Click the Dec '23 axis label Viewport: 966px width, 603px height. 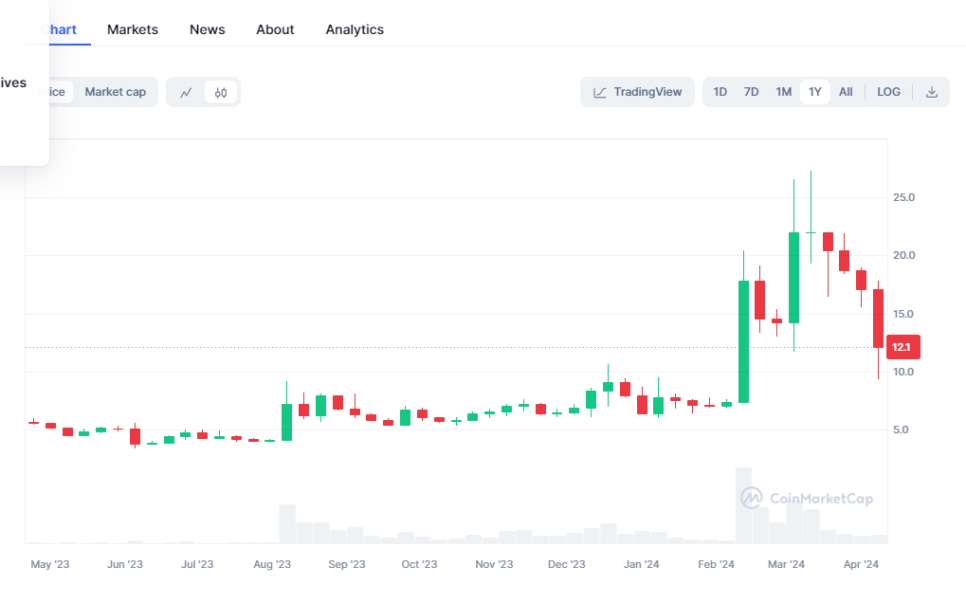coord(566,564)
